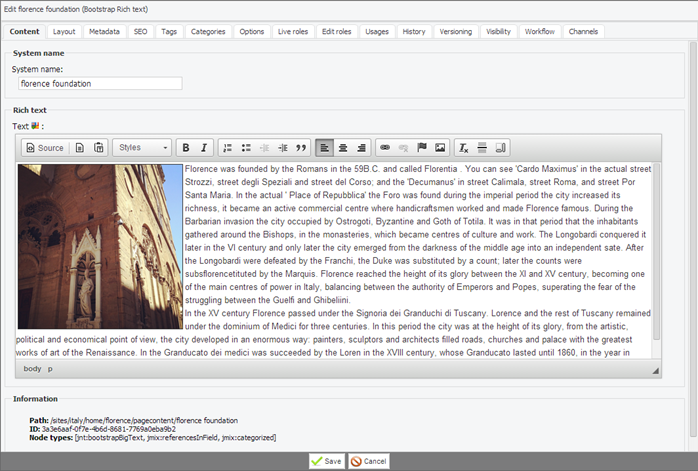Click the unlink icon
Screen dimensions: 698x471
point(403,148)
